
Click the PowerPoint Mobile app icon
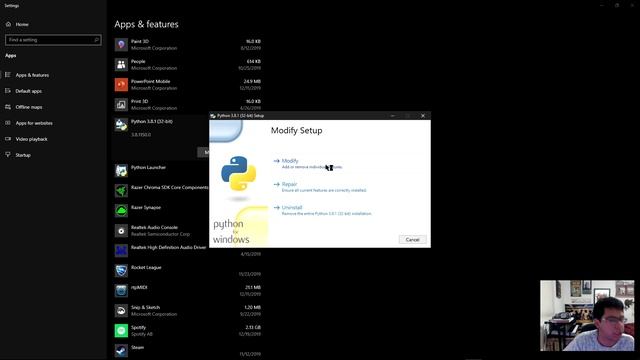click(121, 84)
